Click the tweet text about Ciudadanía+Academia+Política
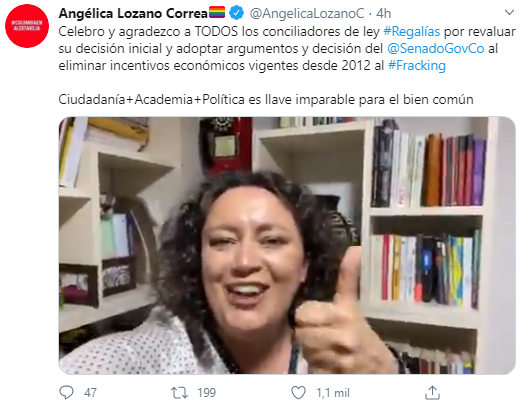Screen dimensions: 525x408 click(x=266, y=99)
